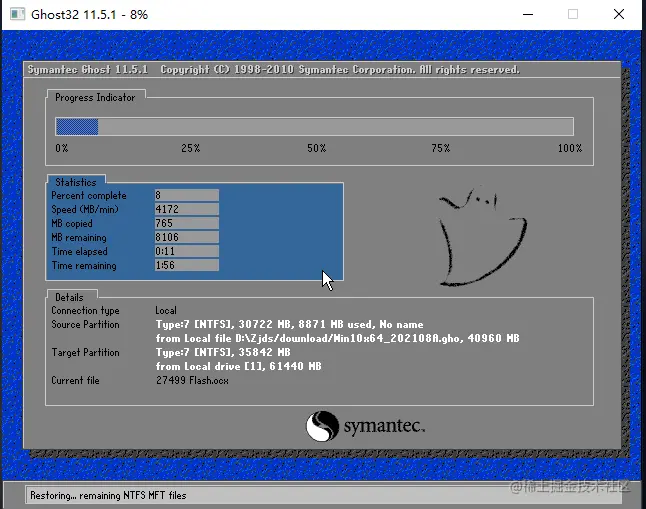Click the Time remaining label

84,266
